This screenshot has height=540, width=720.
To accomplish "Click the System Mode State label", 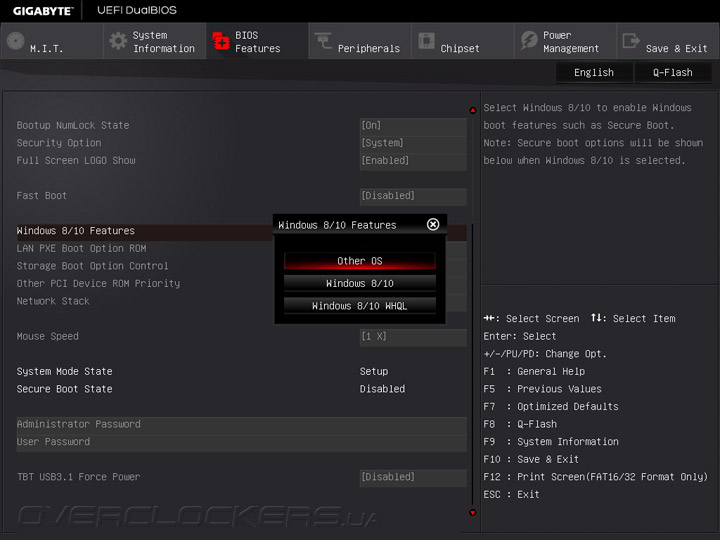I will (x=64, y=371).
